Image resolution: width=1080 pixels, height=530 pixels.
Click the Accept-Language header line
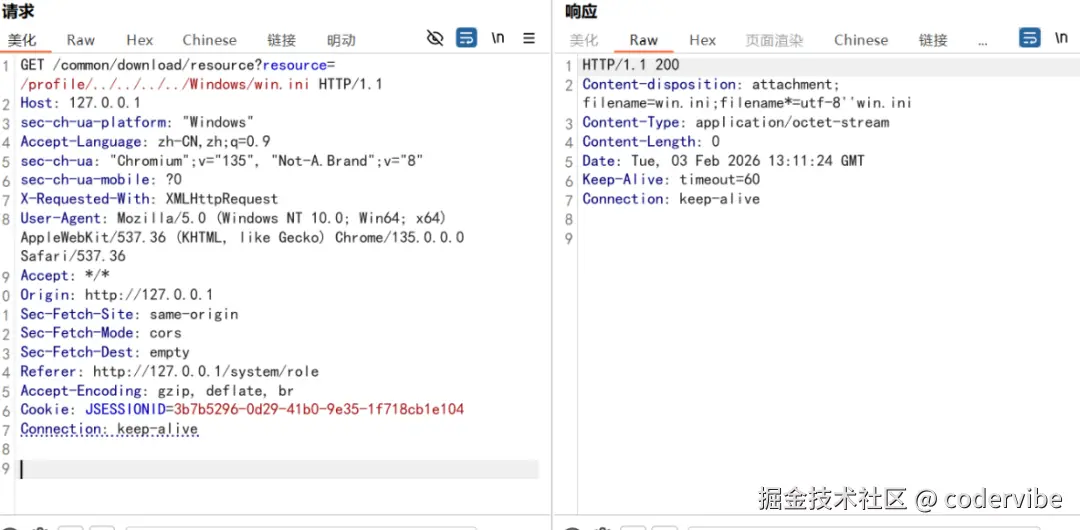tap(145, 142)
